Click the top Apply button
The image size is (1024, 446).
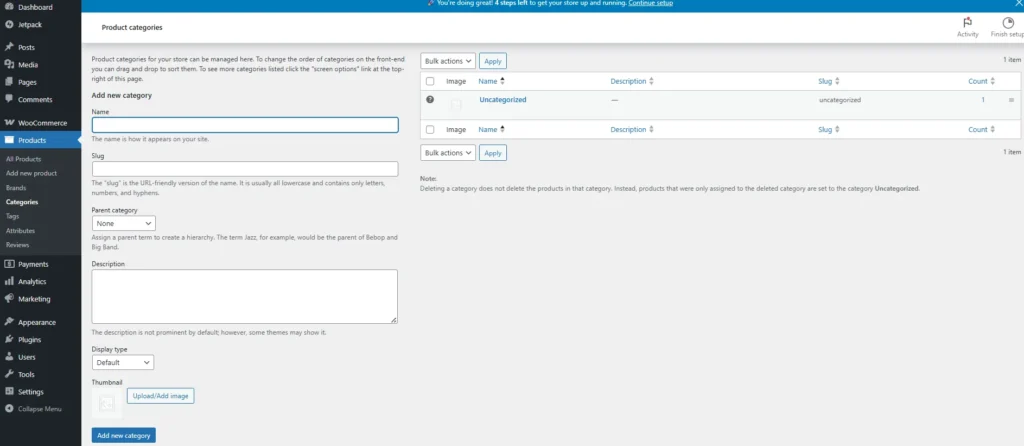493,61
